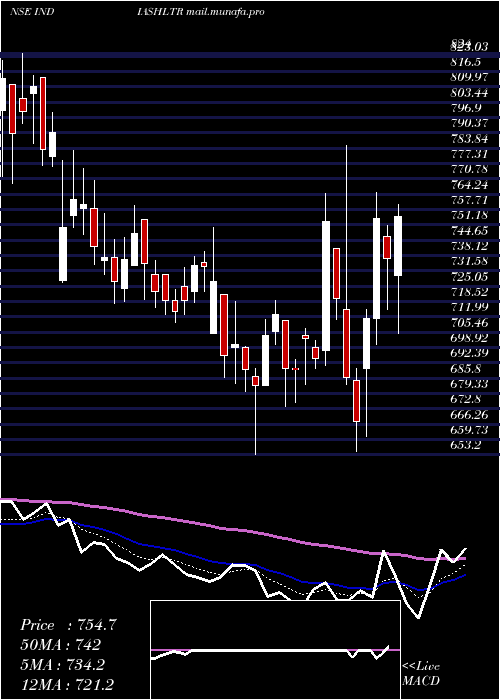Click the IASHLTR mail.munafa.pro header text
The height and width of the screenshot is (700, 500).
pyautogui.click(x=201, y=12)
